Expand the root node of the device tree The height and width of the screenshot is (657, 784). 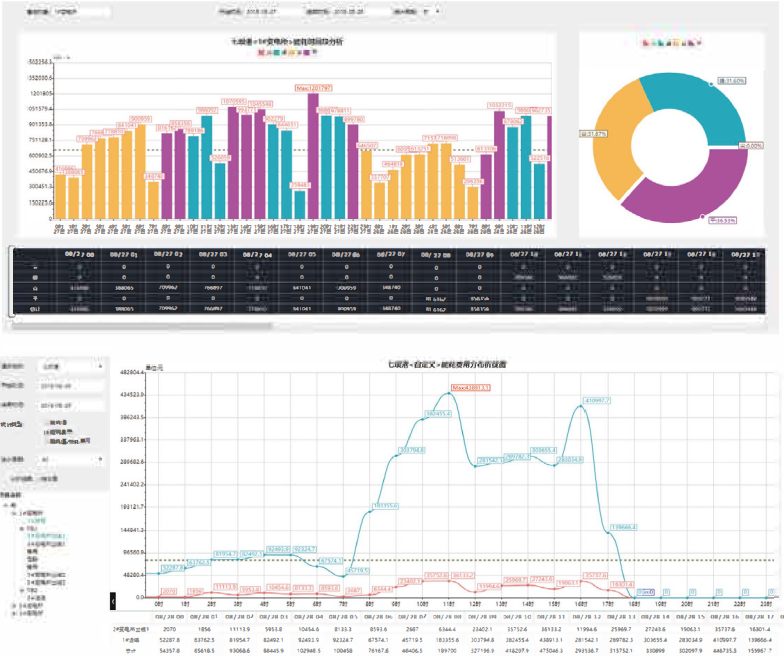[4, 505]
